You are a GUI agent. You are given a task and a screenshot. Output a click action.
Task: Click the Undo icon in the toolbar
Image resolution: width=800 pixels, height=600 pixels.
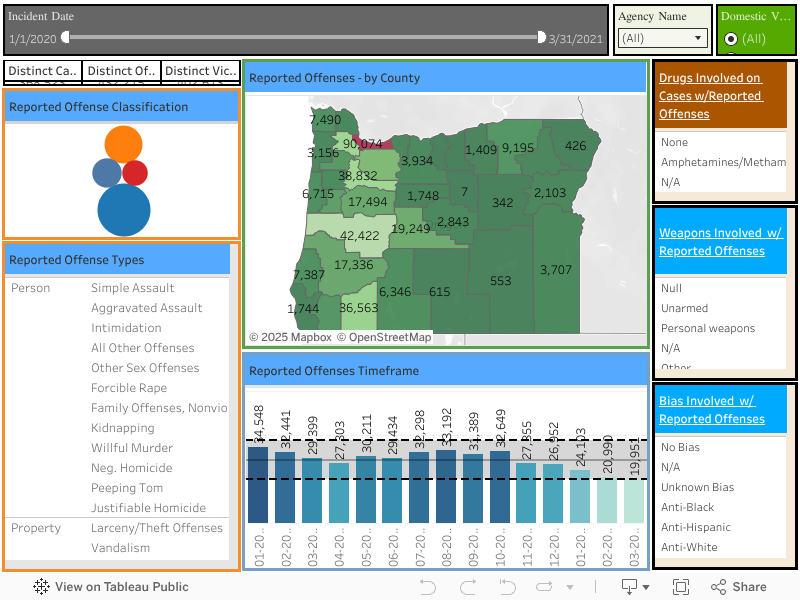[x=428, y=587]
